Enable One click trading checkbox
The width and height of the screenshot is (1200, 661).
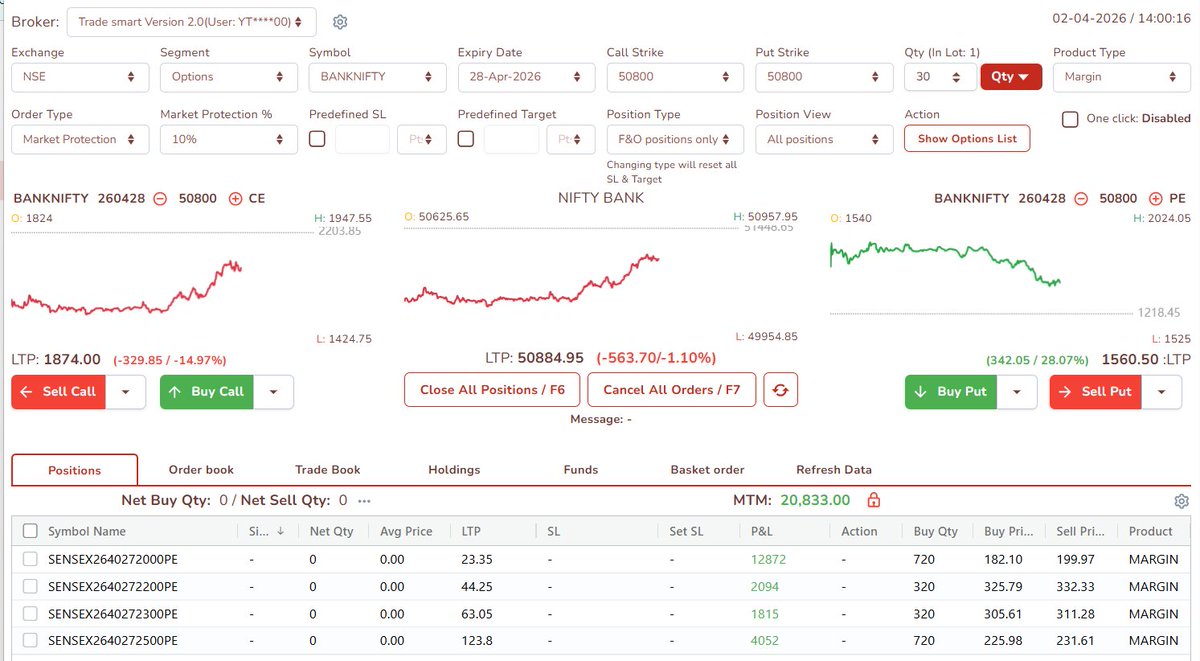(1070, 119)
